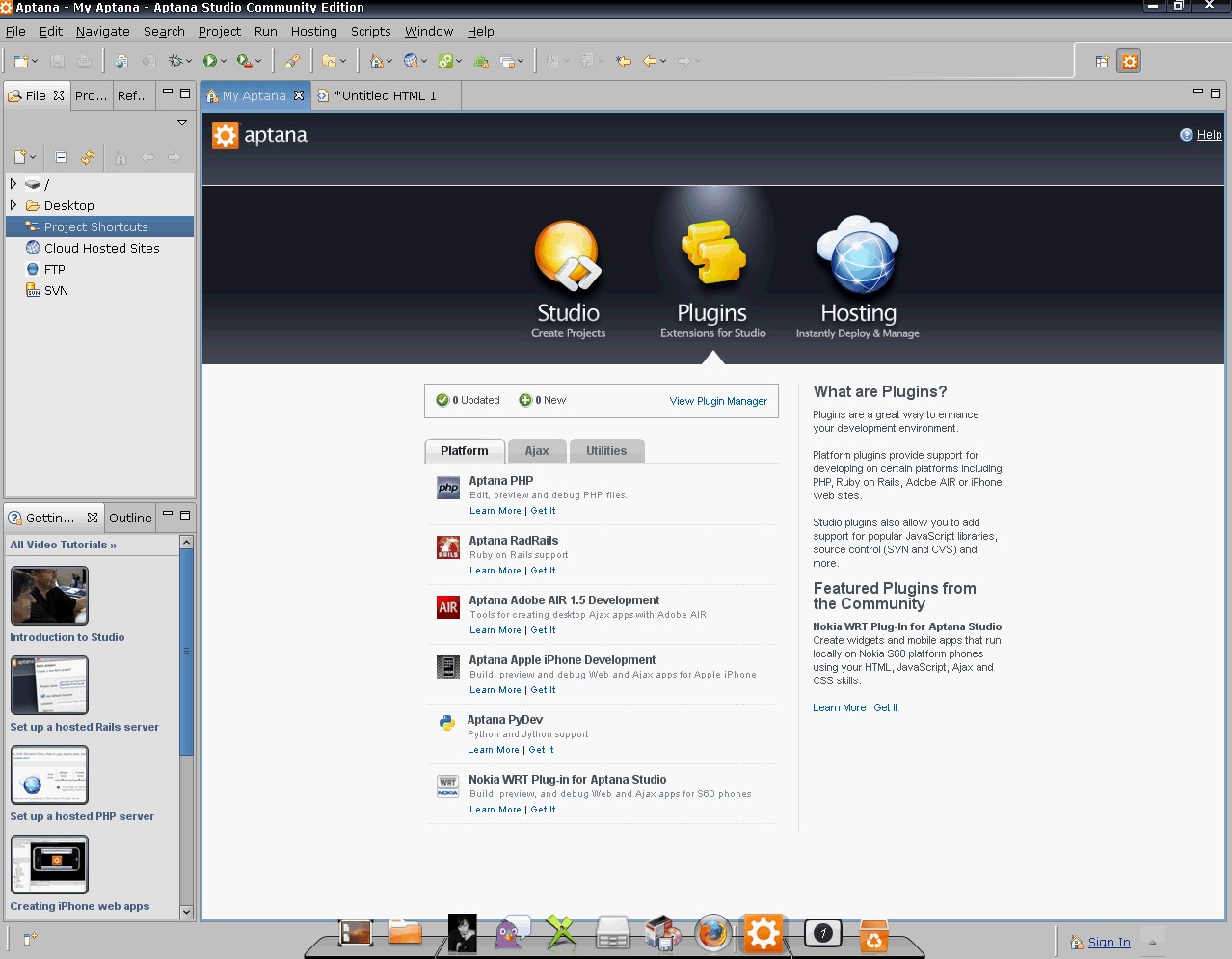Toggle Link with Editor in File view
Viewport: 1232px width, 959px height.
click(88, 157)
